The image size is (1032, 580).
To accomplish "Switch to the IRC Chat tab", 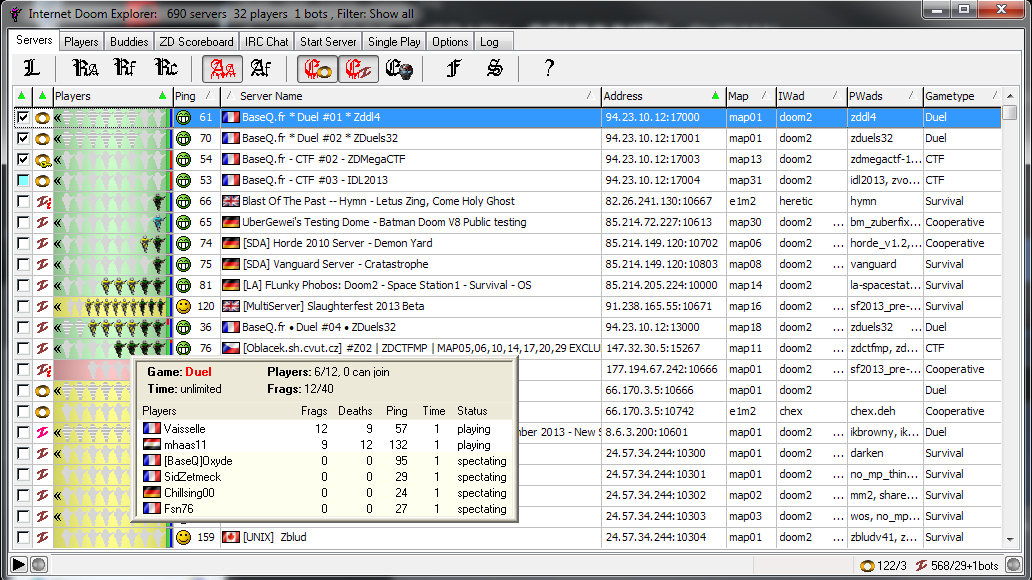I will tap(267, 42).
